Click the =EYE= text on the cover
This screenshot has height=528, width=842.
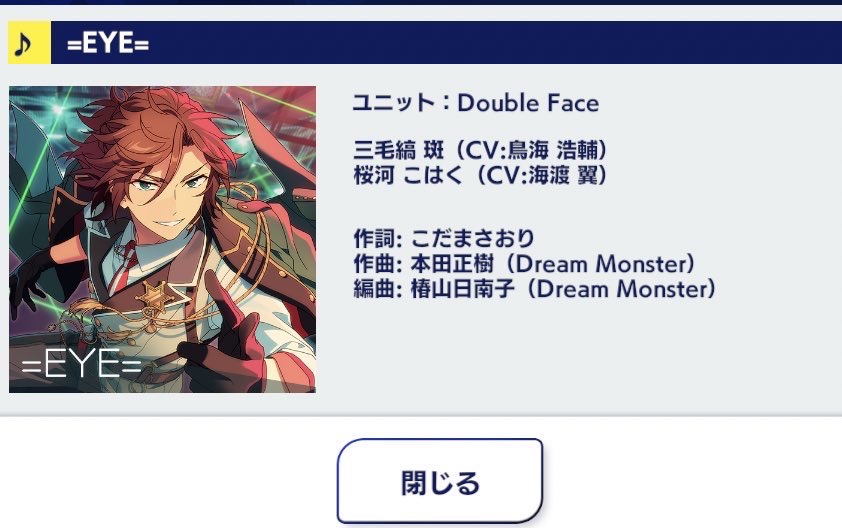point(82,364)
